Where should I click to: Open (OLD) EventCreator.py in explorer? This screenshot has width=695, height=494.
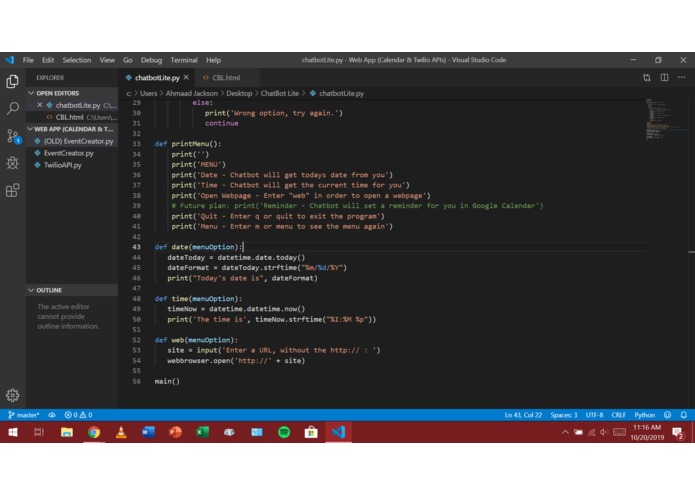pyautogui.click(x=74, y=141)
